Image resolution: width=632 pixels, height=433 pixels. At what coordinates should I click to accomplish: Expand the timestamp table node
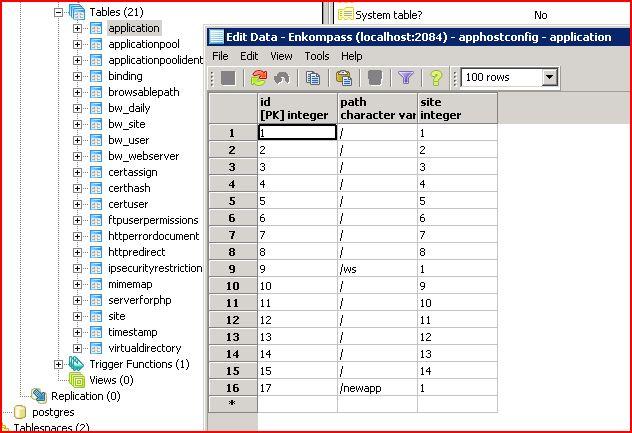click(77, 332)
